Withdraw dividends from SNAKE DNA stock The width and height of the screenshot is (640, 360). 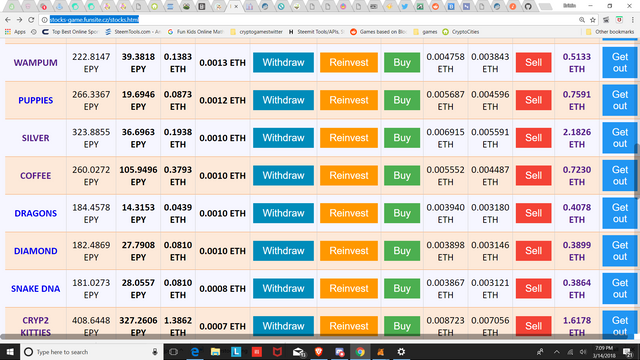click(x=283, y=288)
